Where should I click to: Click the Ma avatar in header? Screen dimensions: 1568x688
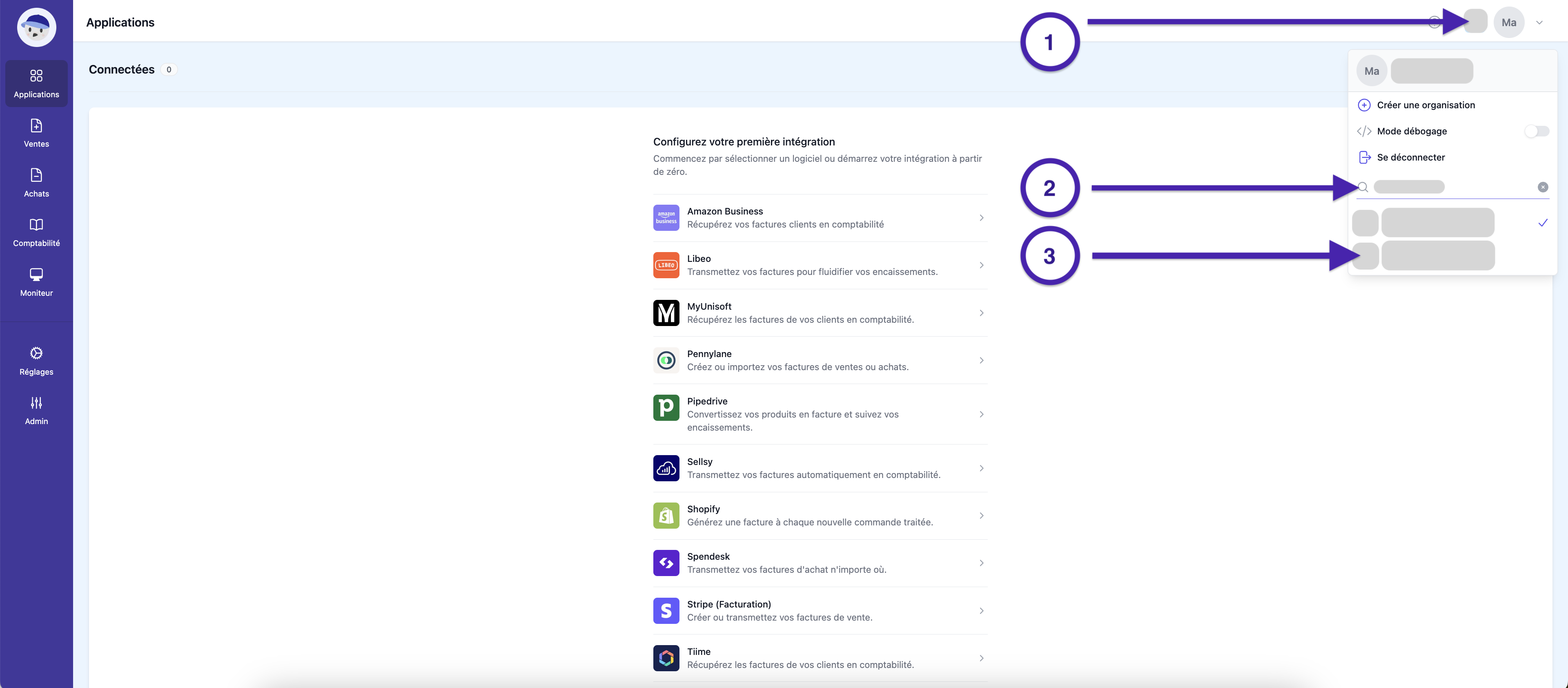coord(1508,22)
